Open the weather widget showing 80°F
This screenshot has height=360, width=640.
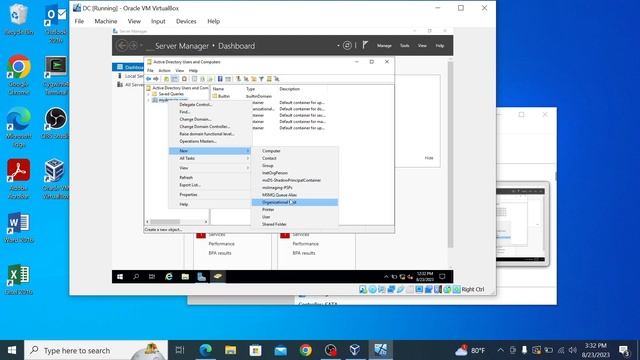[470, 350]
